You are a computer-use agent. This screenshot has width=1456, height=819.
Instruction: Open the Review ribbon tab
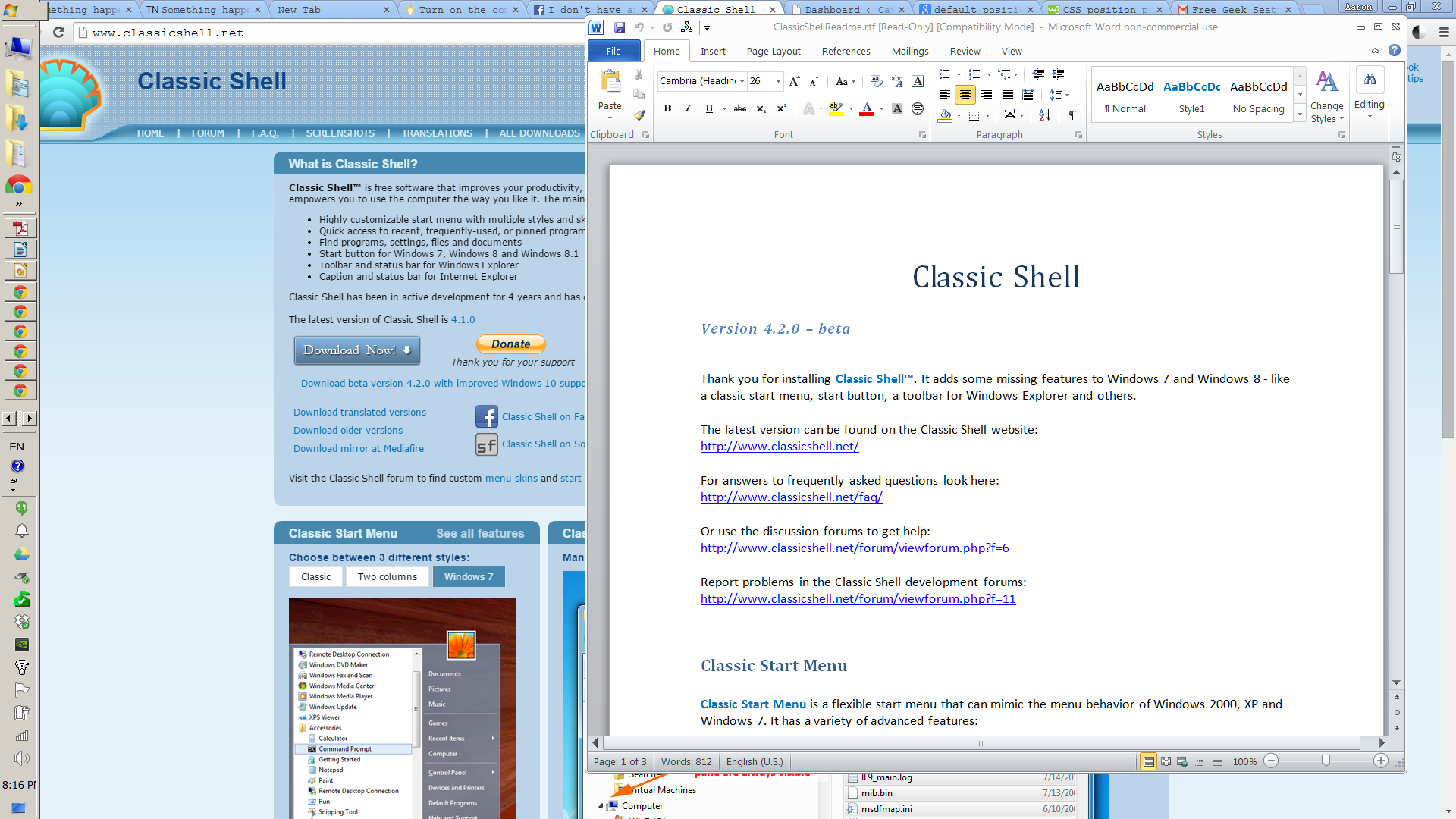coord(965,52)
